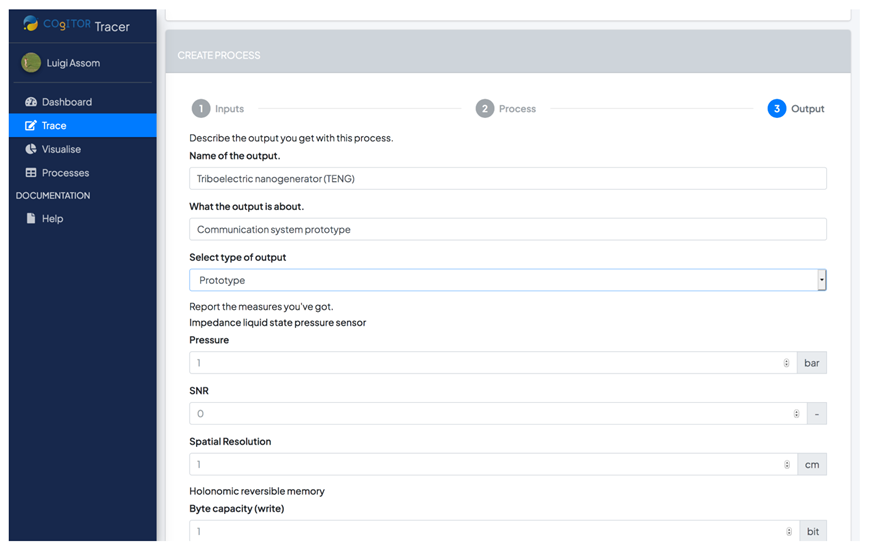Adjust the Byte capacity spinner
The width and height of the screenshot is (870, 553).
tap(789, 531)
